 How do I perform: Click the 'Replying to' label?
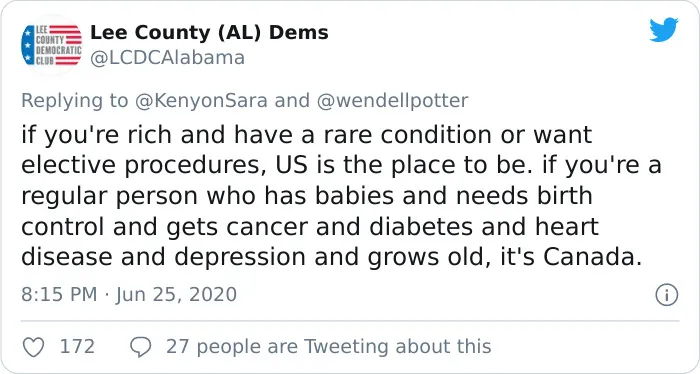75,100
